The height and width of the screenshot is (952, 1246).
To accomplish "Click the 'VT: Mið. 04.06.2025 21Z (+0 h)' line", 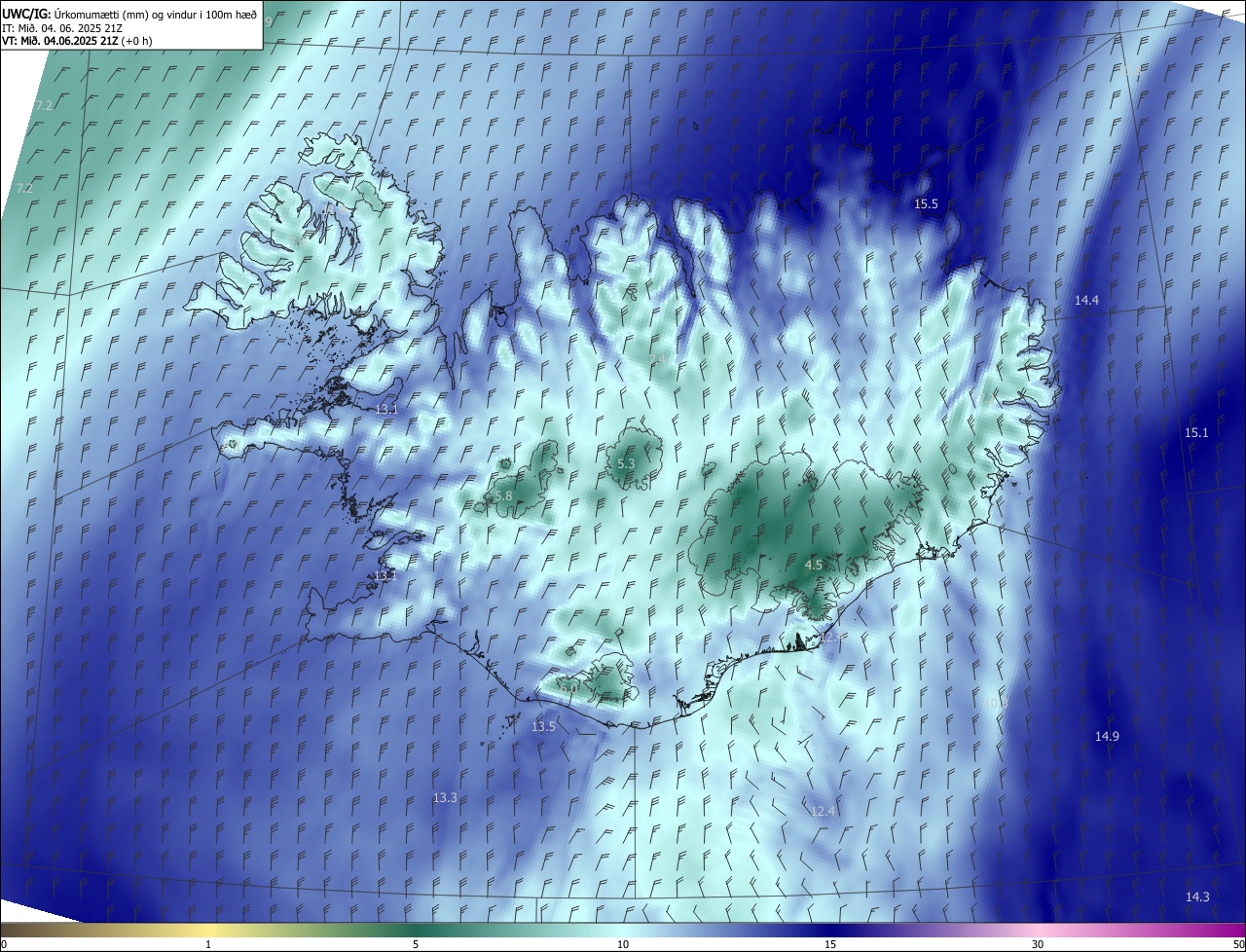I will pos(78,41).
